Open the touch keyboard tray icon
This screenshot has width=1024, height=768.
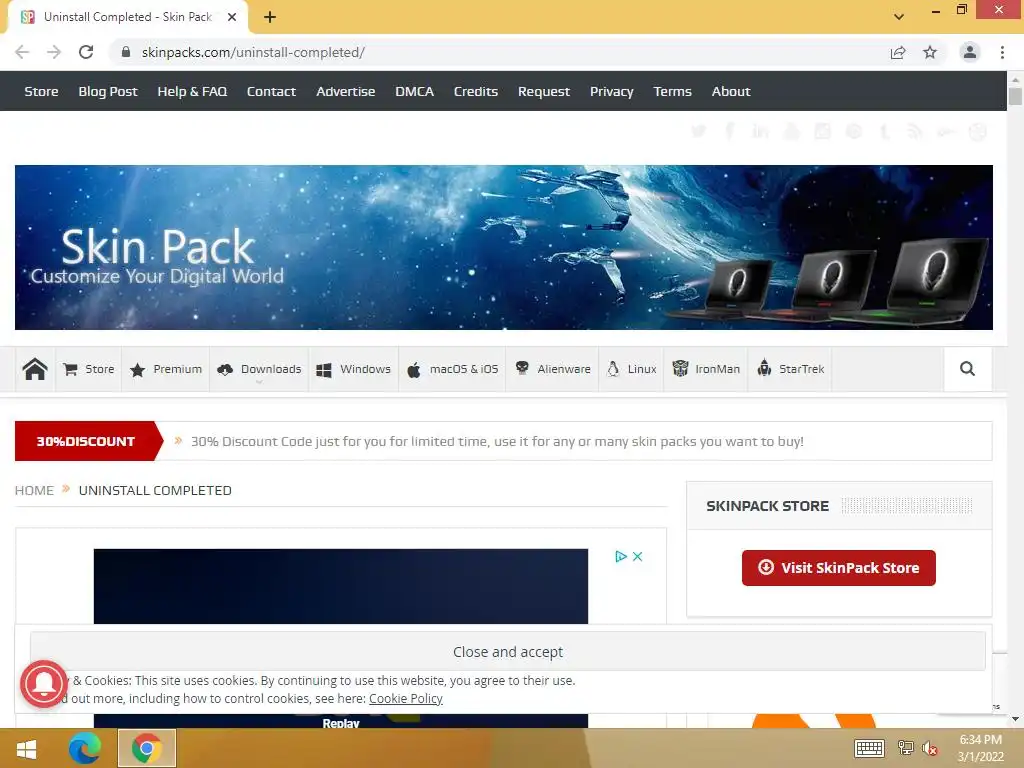click(869, 748)
